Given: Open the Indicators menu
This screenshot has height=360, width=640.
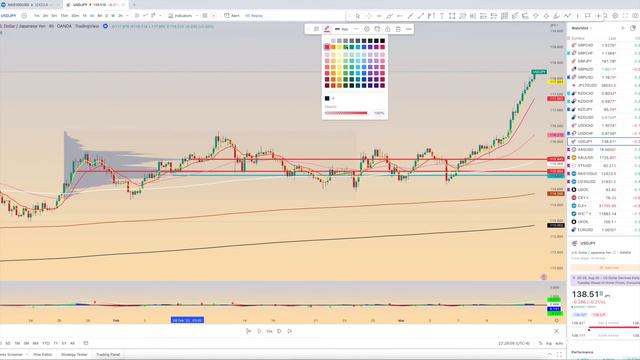Looking at the screenshot, I should coord(180,16).
